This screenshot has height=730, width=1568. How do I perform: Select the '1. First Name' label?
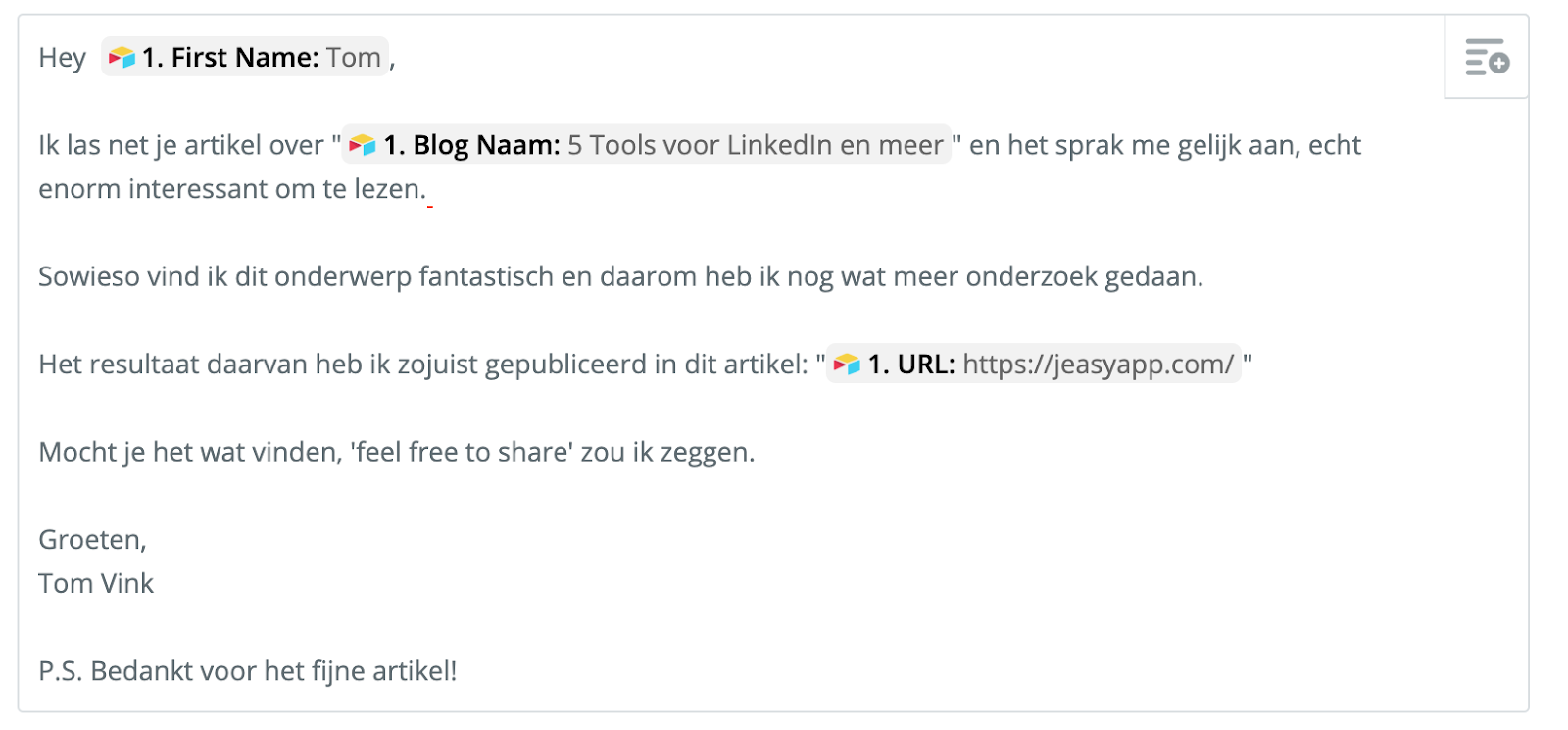[x=230, y=58]
